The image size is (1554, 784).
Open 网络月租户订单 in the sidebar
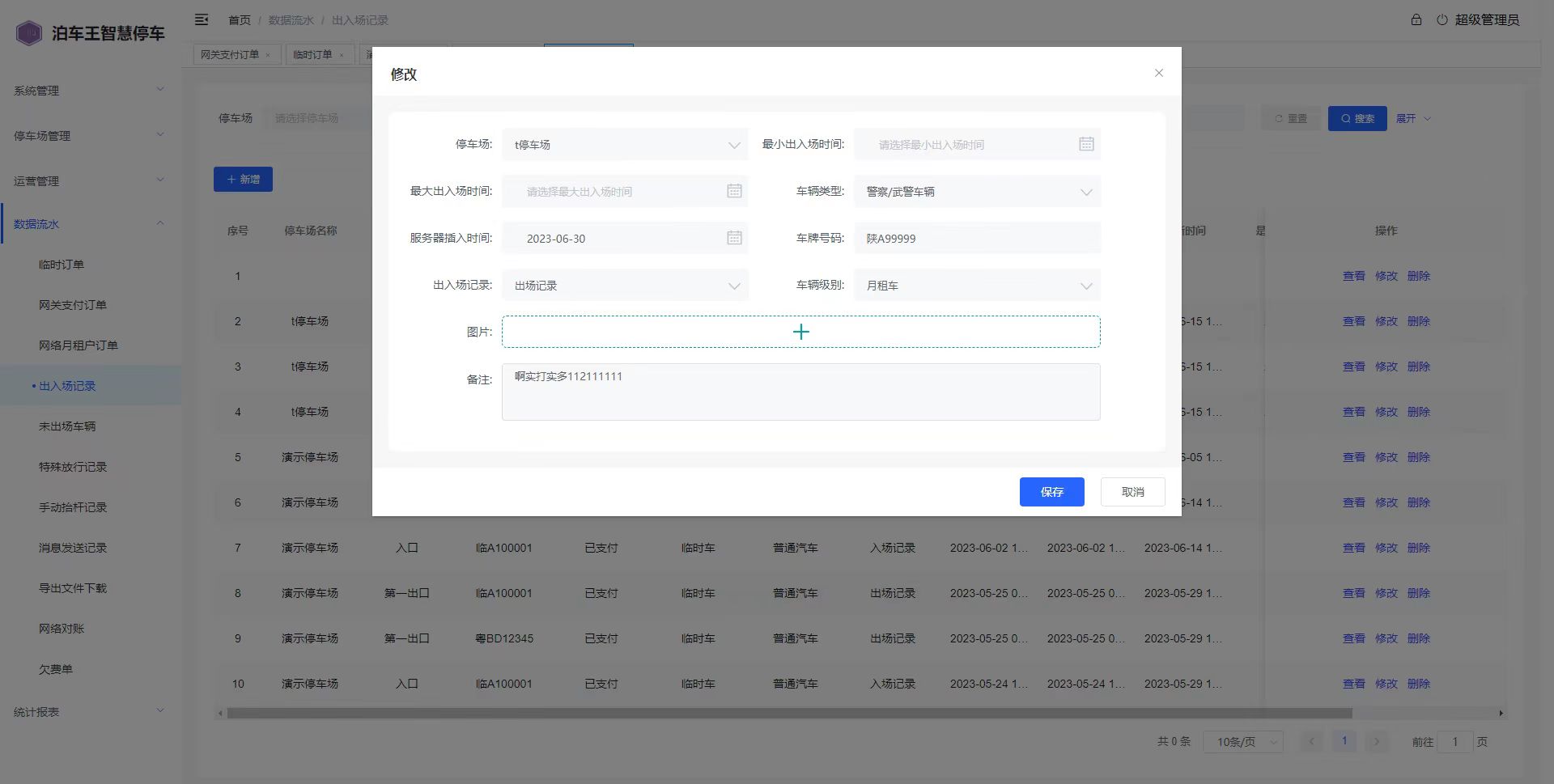pyautogui.click(x=79, y=345)
